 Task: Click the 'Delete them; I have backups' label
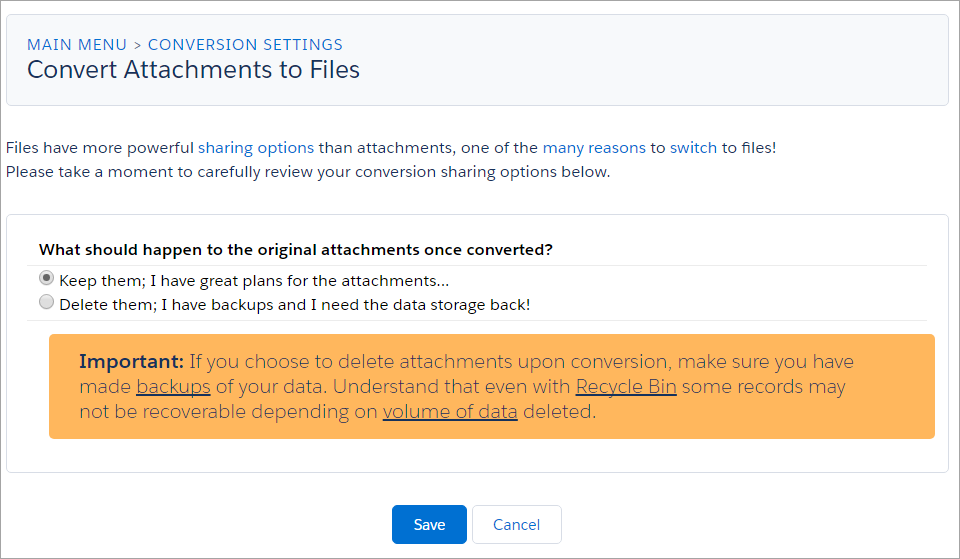(x=294, y=304)
